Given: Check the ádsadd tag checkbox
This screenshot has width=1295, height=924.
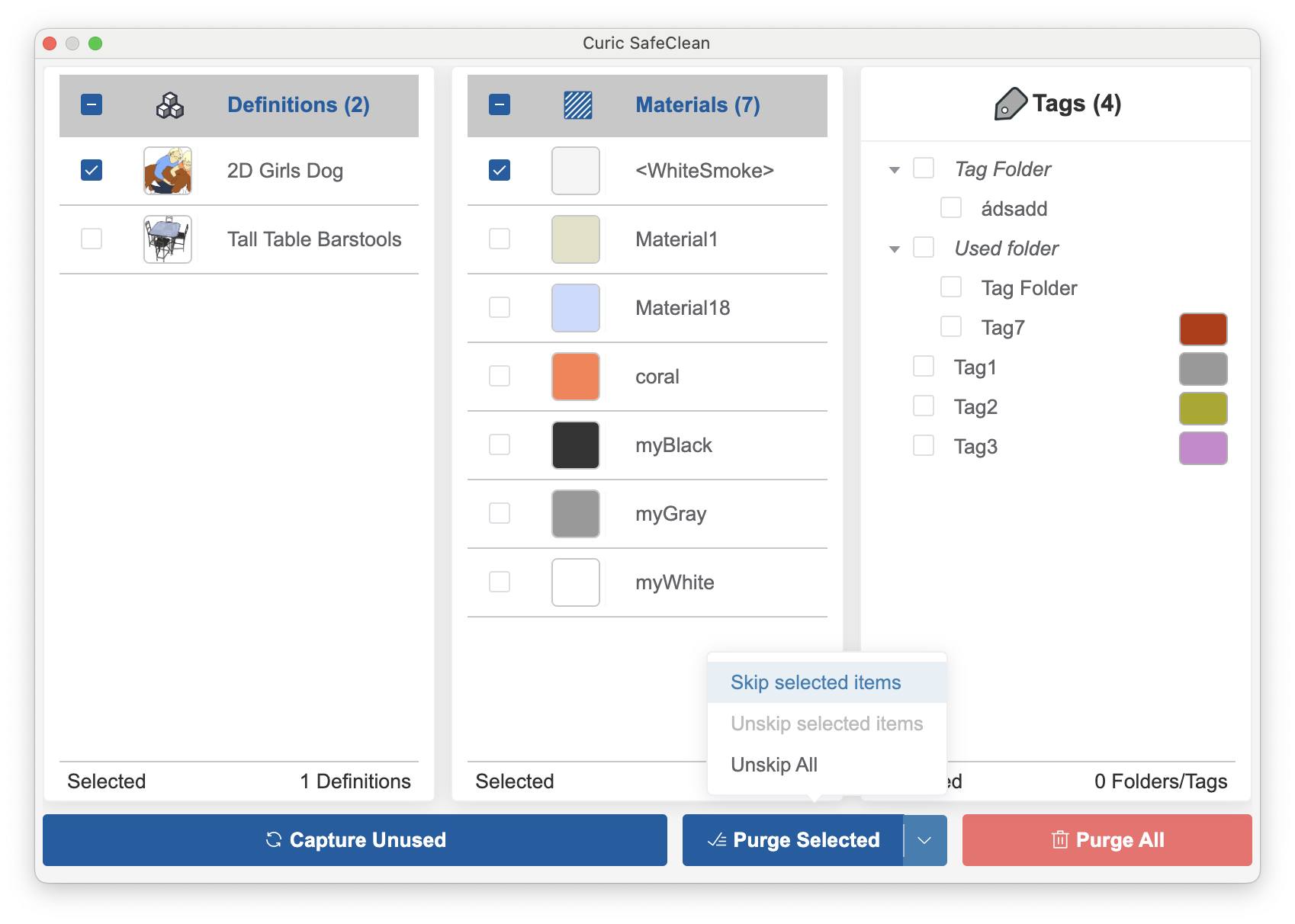Looking at the screenshot, I should point(951,207).
